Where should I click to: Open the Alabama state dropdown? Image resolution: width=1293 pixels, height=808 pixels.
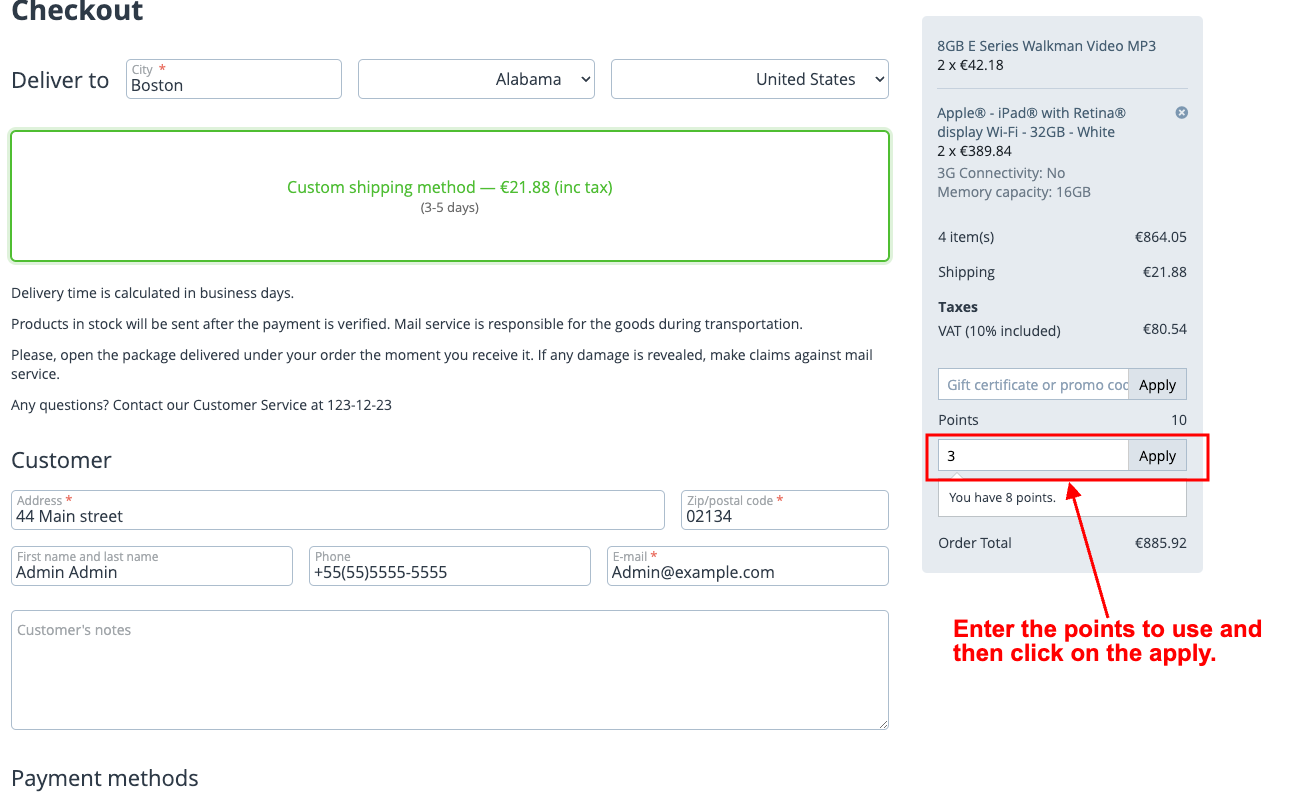(x=476, y=80)
